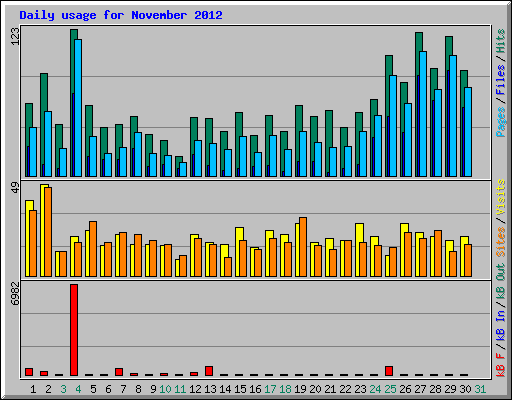Click green day 18 label
Image resolution: width=512 pixels, height=400 pixels.
[285, 389]
